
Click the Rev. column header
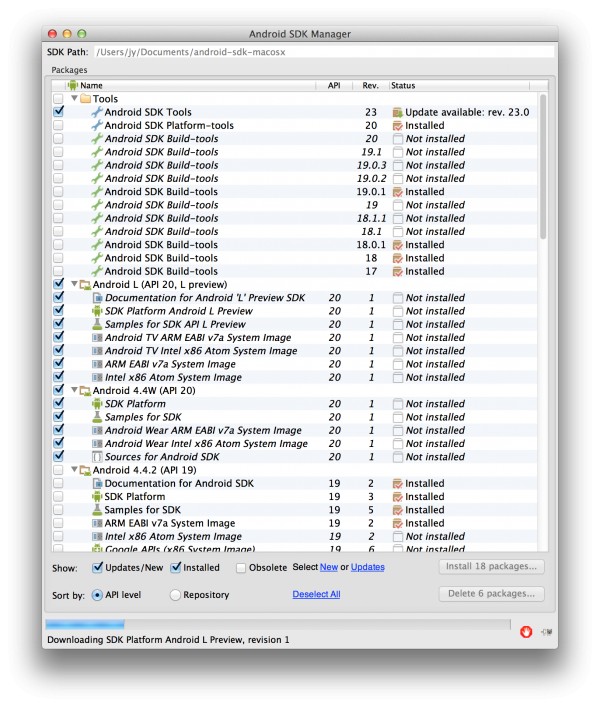coord(371,86)
